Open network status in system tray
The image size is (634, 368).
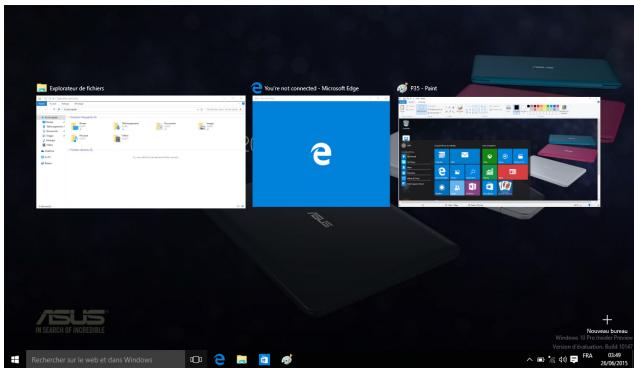(552, 360)
